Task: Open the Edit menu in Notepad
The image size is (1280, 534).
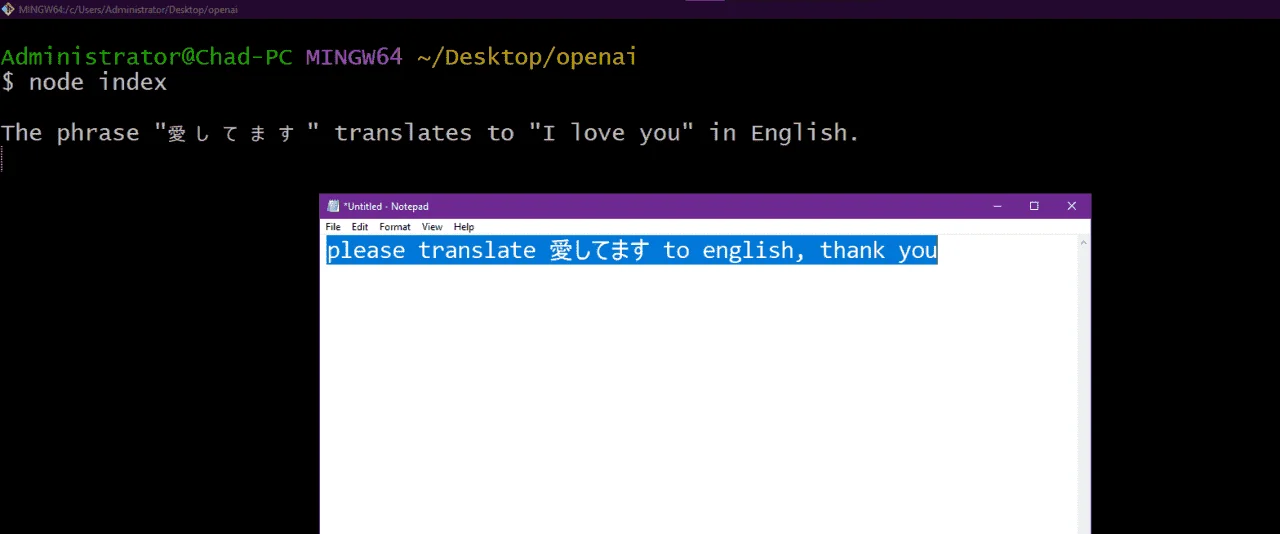Action: [x=360, y=227]
